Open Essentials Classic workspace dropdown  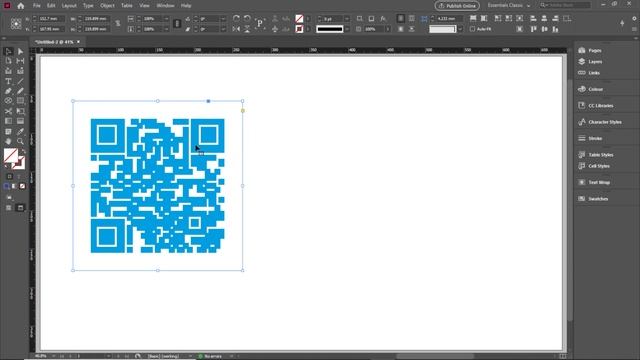[509, 6]
